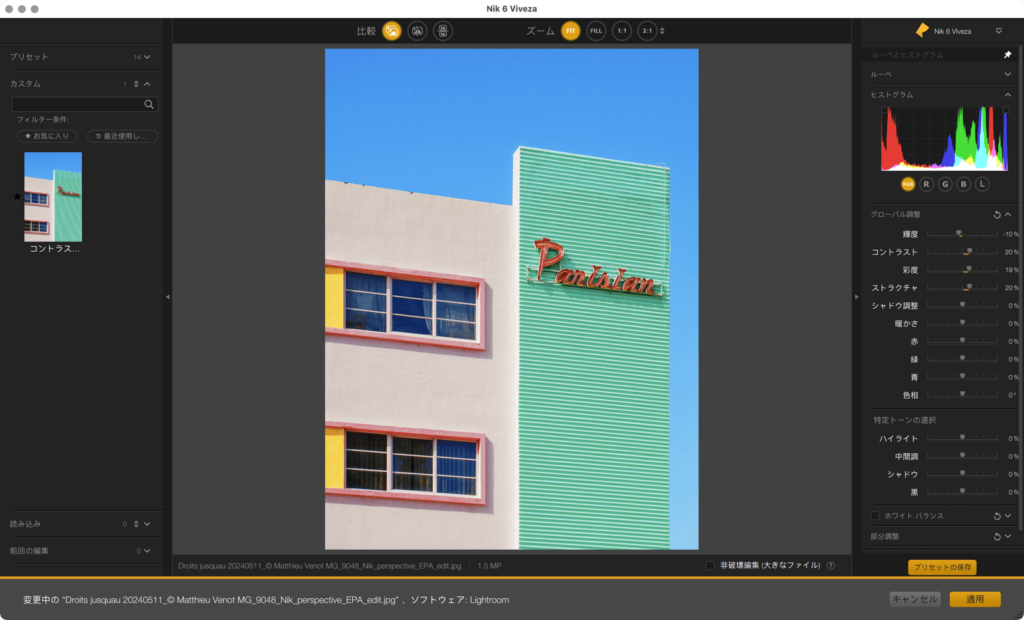Filter presets by お気に入り

47,136
